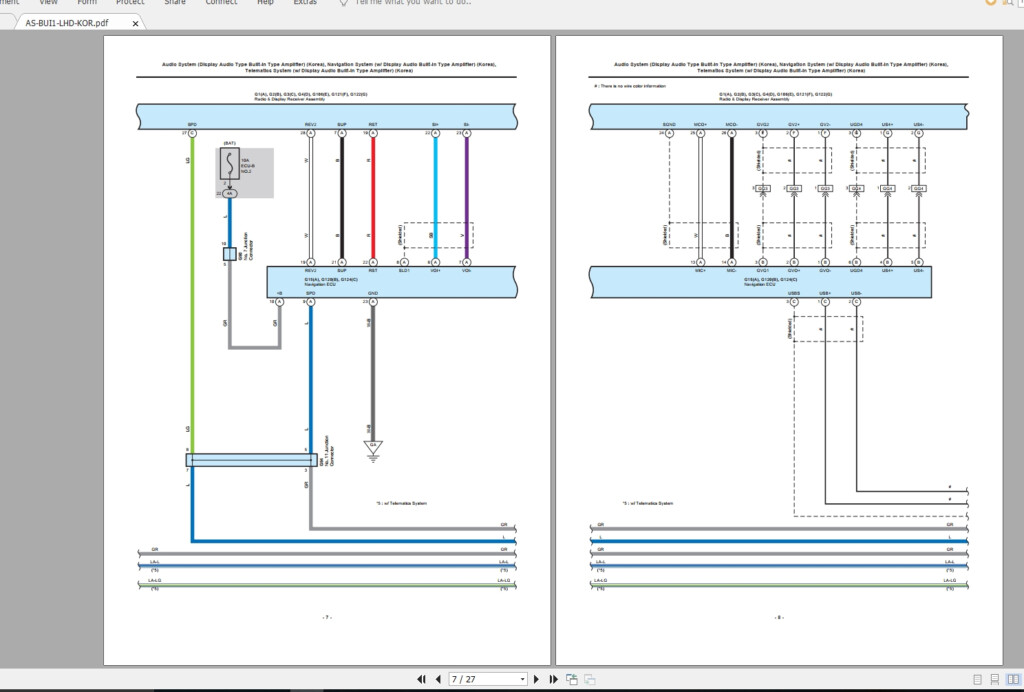Click the 'No. 11 Junction Connector' label

(x=328, y=451)
